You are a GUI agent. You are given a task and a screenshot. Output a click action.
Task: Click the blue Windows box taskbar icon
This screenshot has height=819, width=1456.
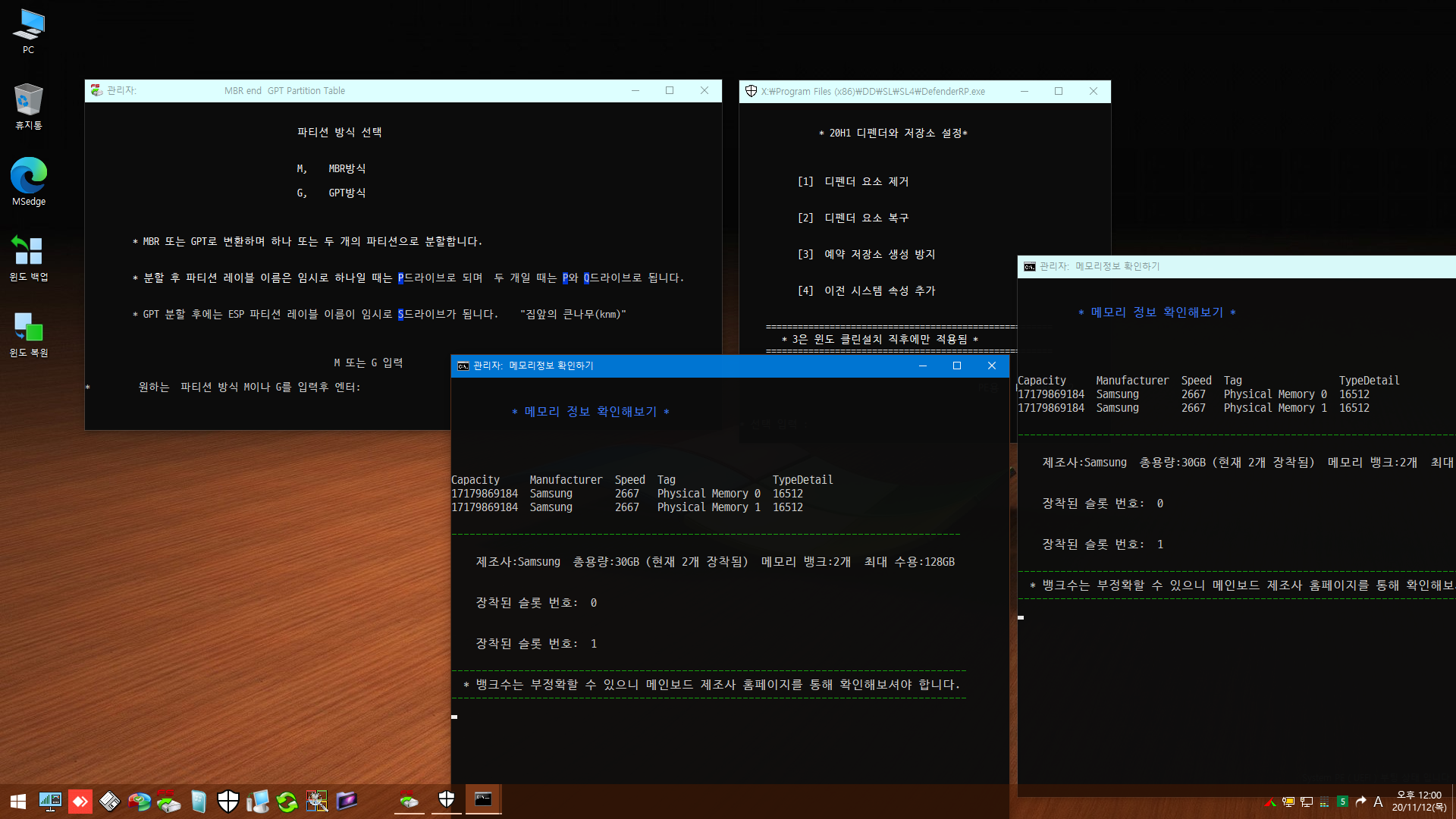point(199,801)
